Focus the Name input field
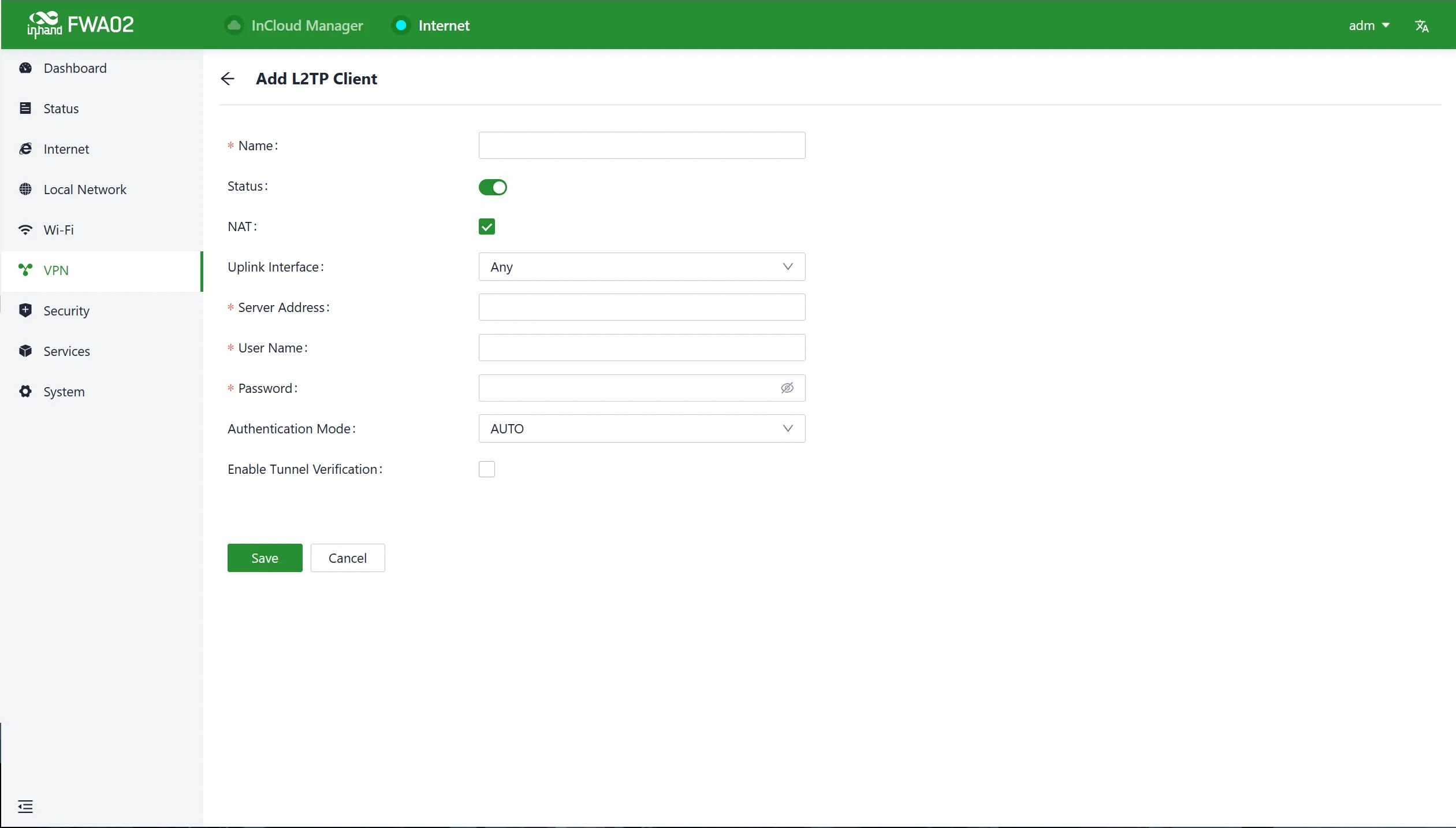Screen dimensions: 1456x828 tap(642, 146)
